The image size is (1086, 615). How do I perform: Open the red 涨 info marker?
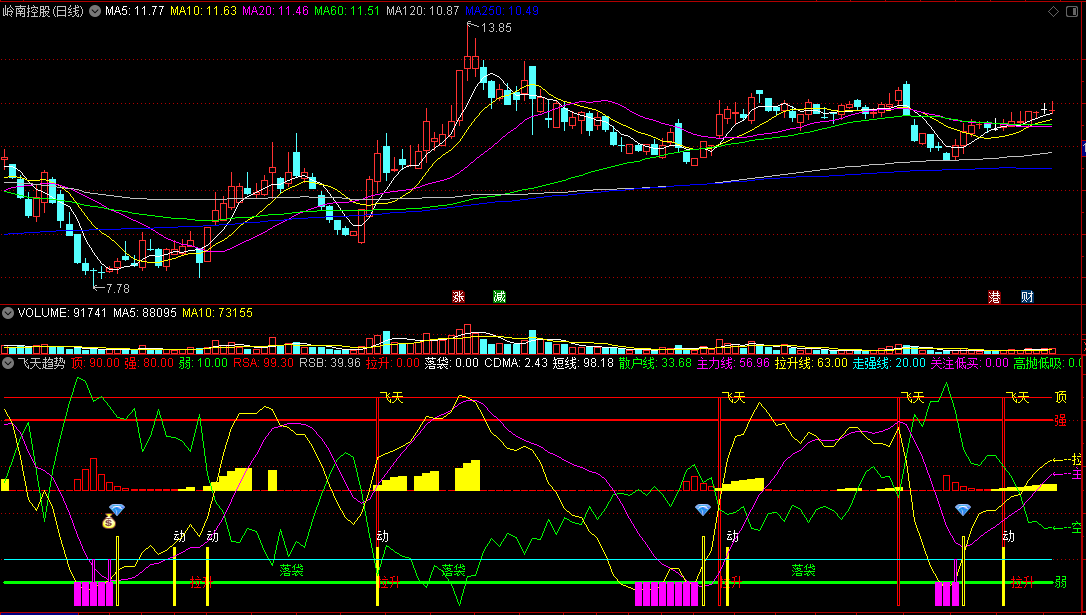[x=458, y=297]
